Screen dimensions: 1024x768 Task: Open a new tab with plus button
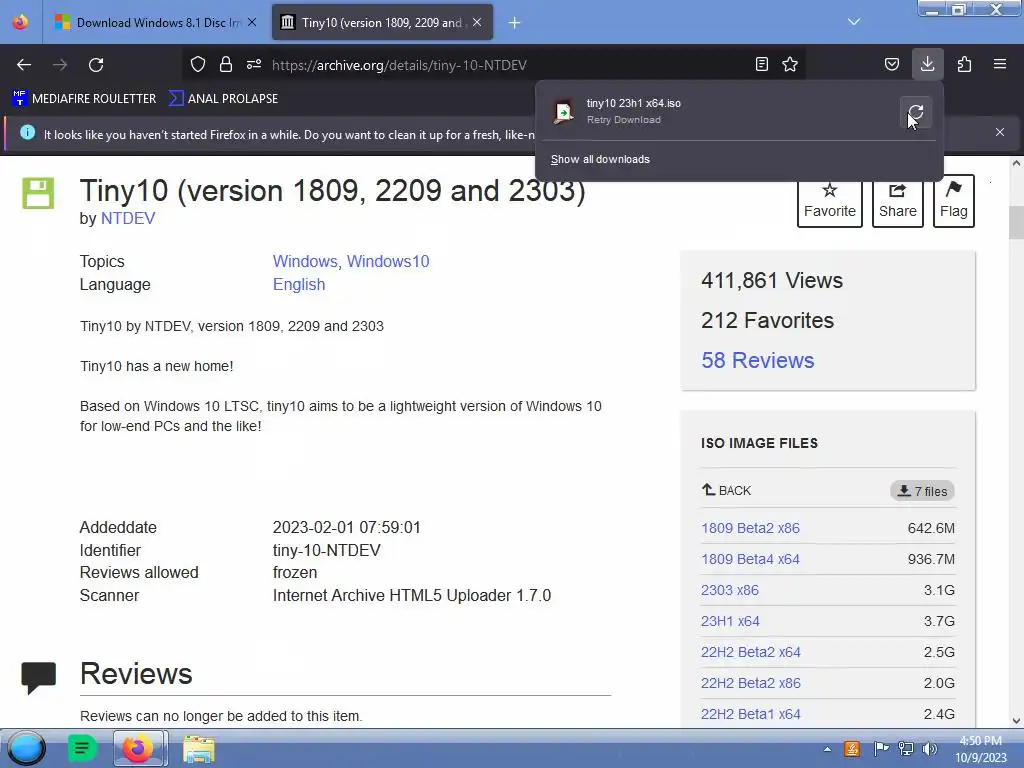pyautogui.click(x=515, y=23)
